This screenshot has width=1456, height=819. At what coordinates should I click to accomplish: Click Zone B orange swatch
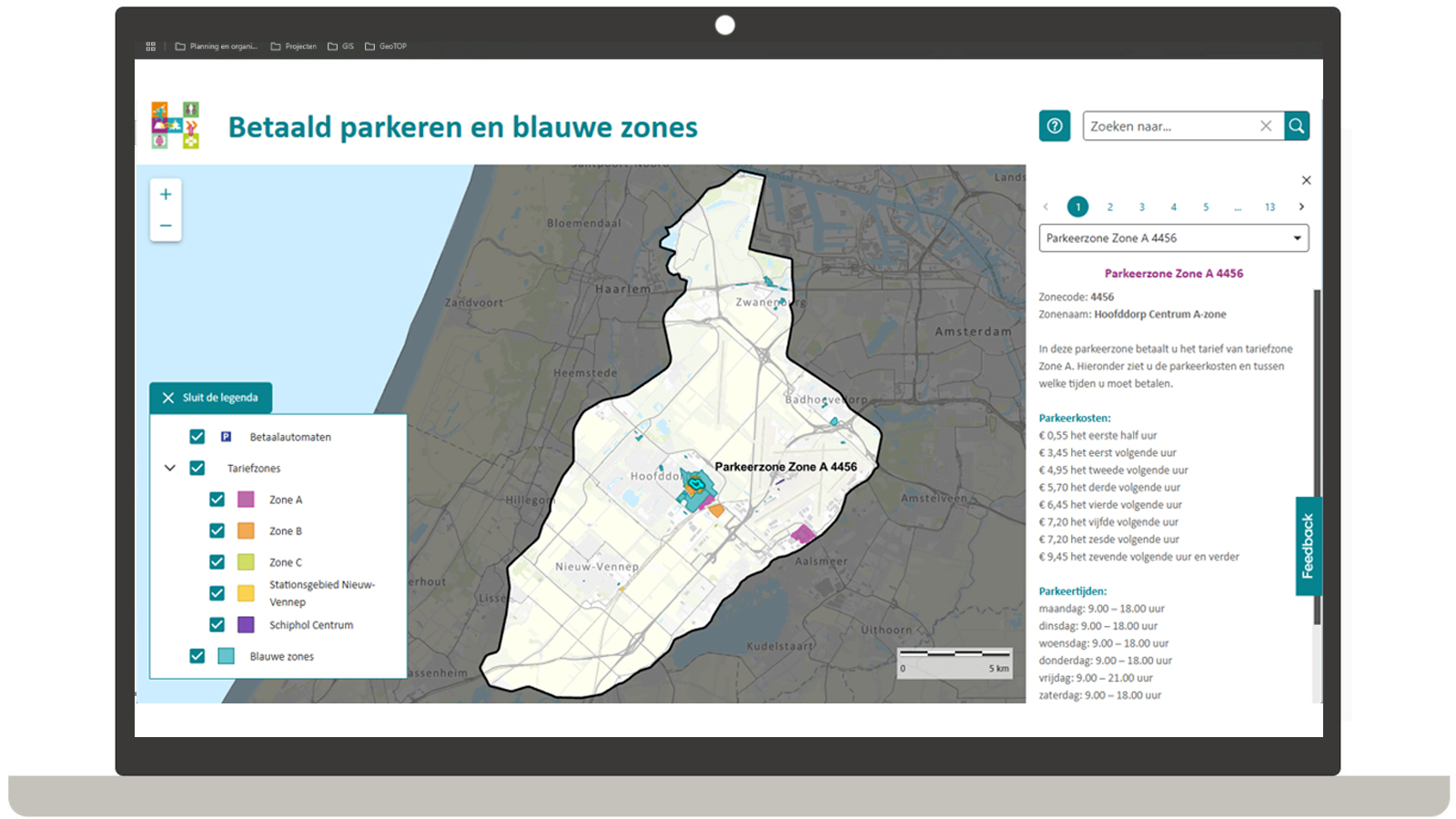pyautogui.click(x=246, y=531)
